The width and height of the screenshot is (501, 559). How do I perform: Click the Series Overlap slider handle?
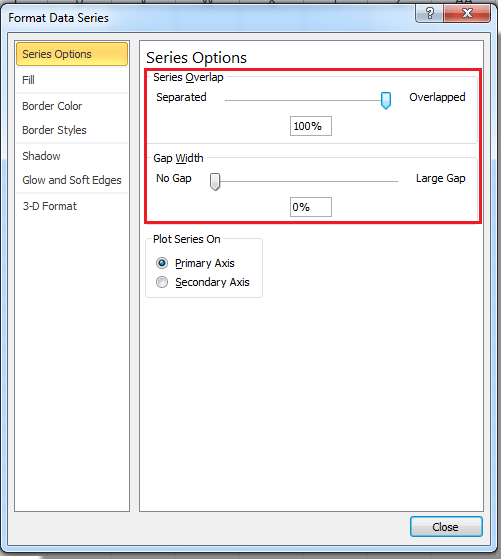pyautogui.click(x=385, y=101)
